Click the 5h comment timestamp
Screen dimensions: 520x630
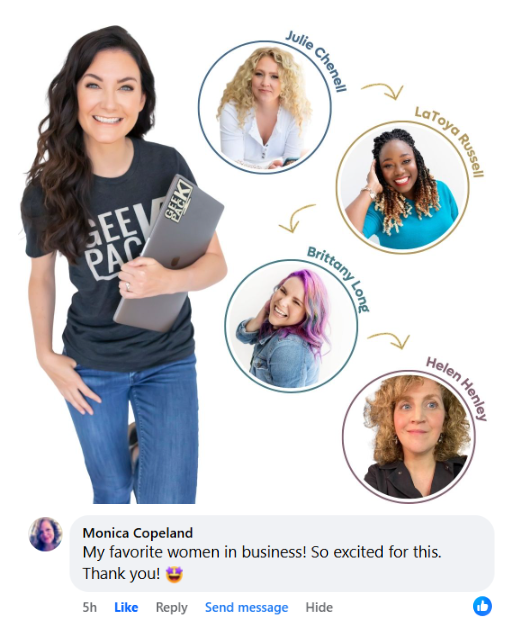[90, 607]
